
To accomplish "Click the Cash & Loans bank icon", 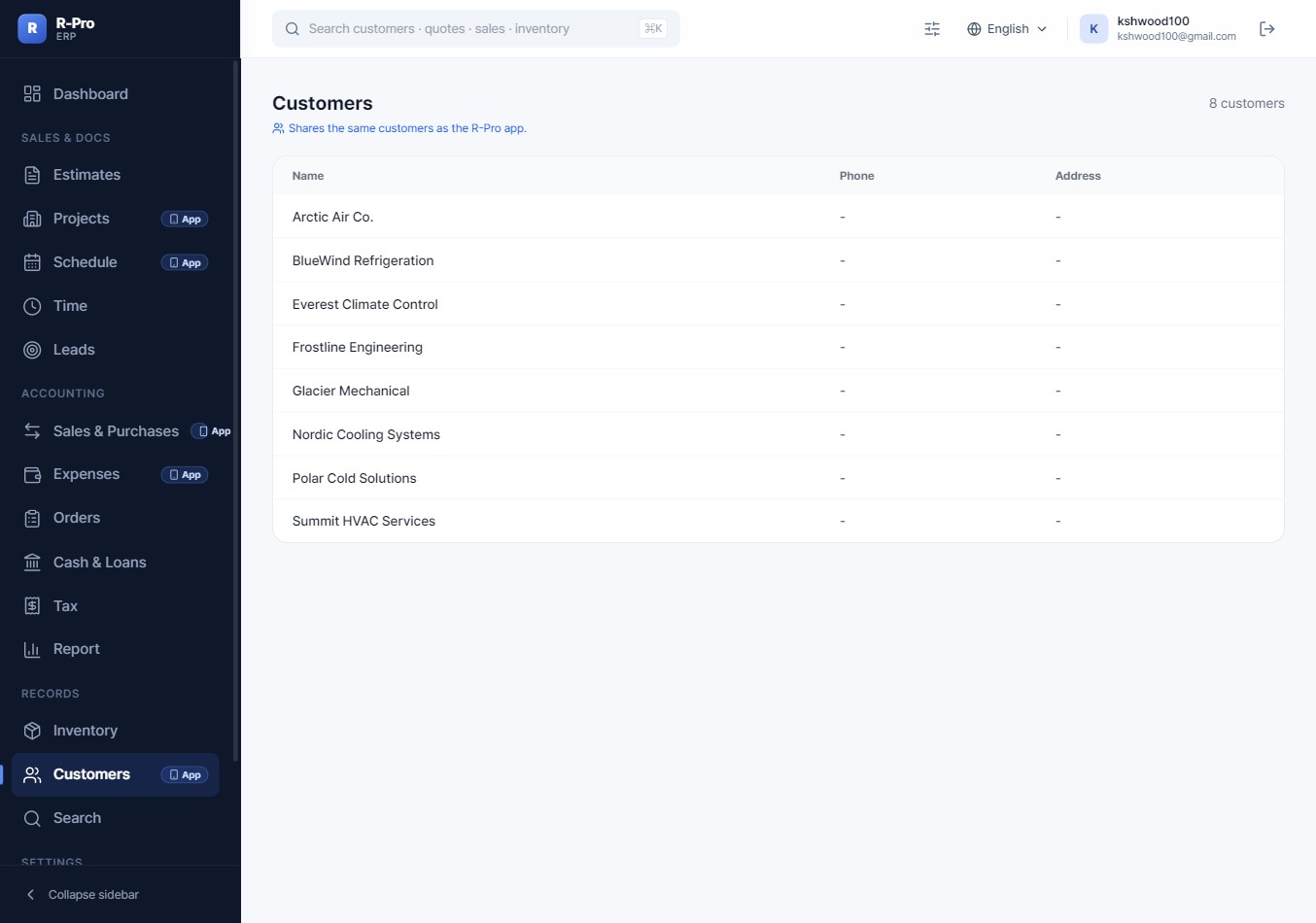I will point(32,563).
